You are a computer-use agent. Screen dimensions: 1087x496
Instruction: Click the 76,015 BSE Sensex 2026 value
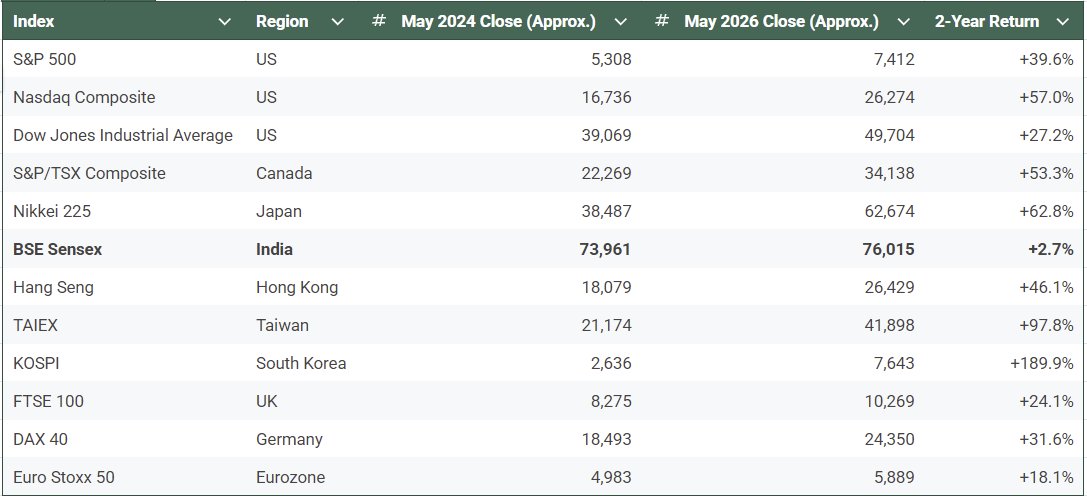tap(889, 249)
